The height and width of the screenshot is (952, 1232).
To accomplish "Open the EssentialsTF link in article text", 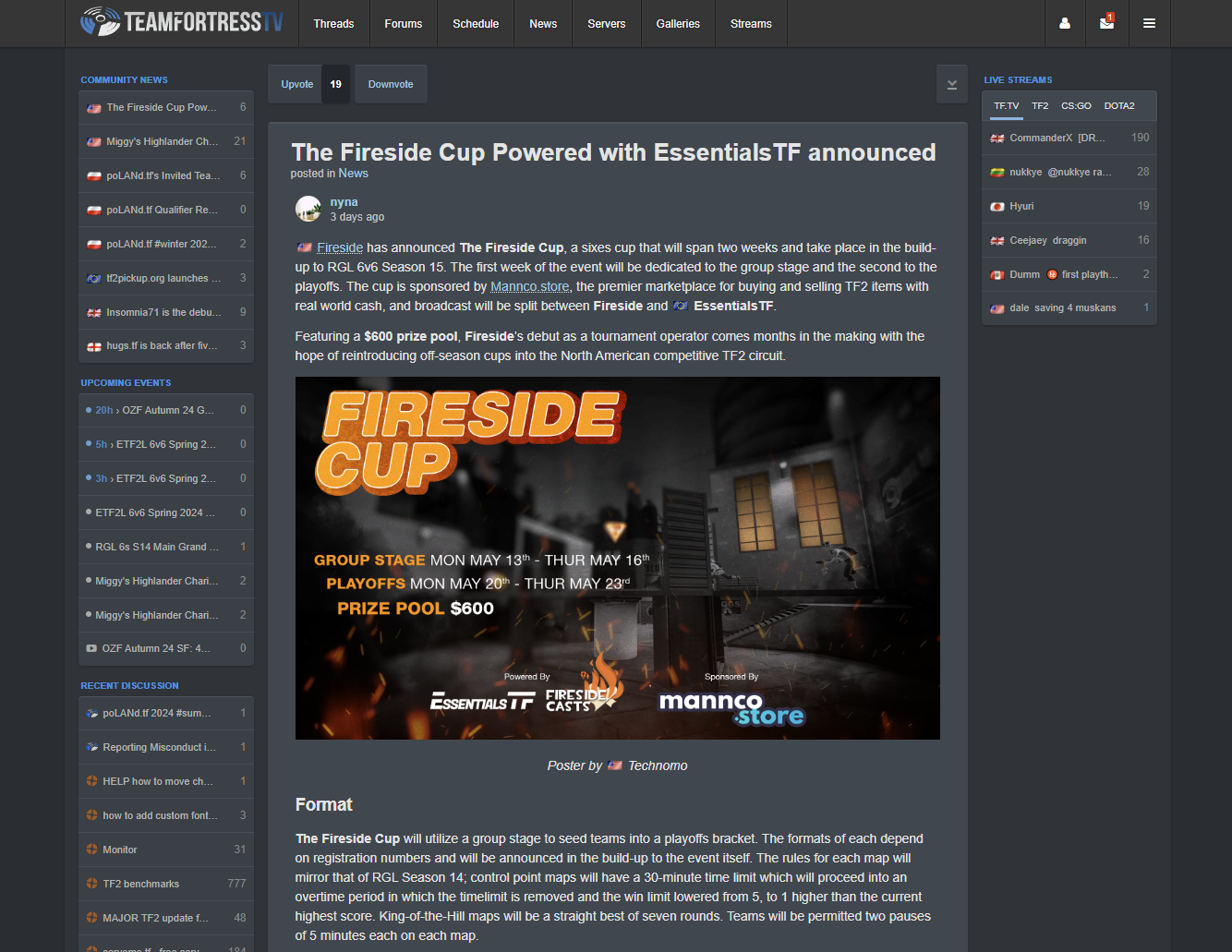I will [734, 306].
